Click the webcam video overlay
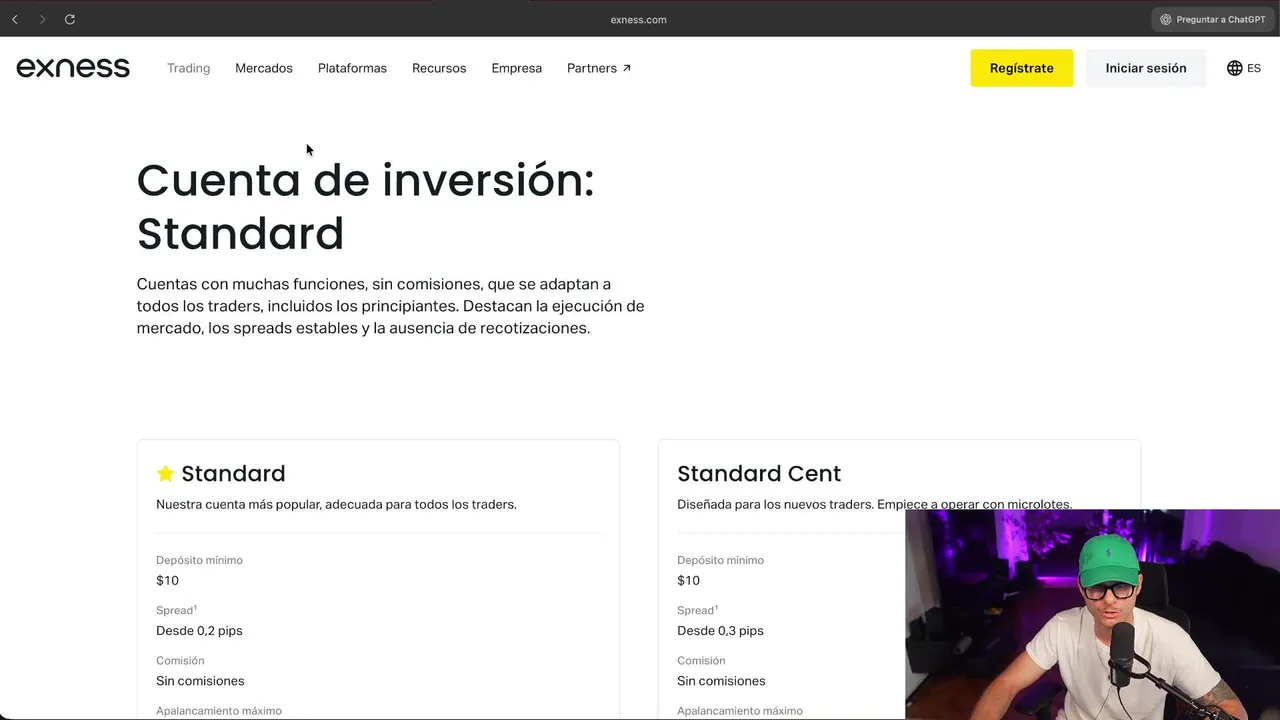Screen dimensions: 1280x720 (1092, 614)
